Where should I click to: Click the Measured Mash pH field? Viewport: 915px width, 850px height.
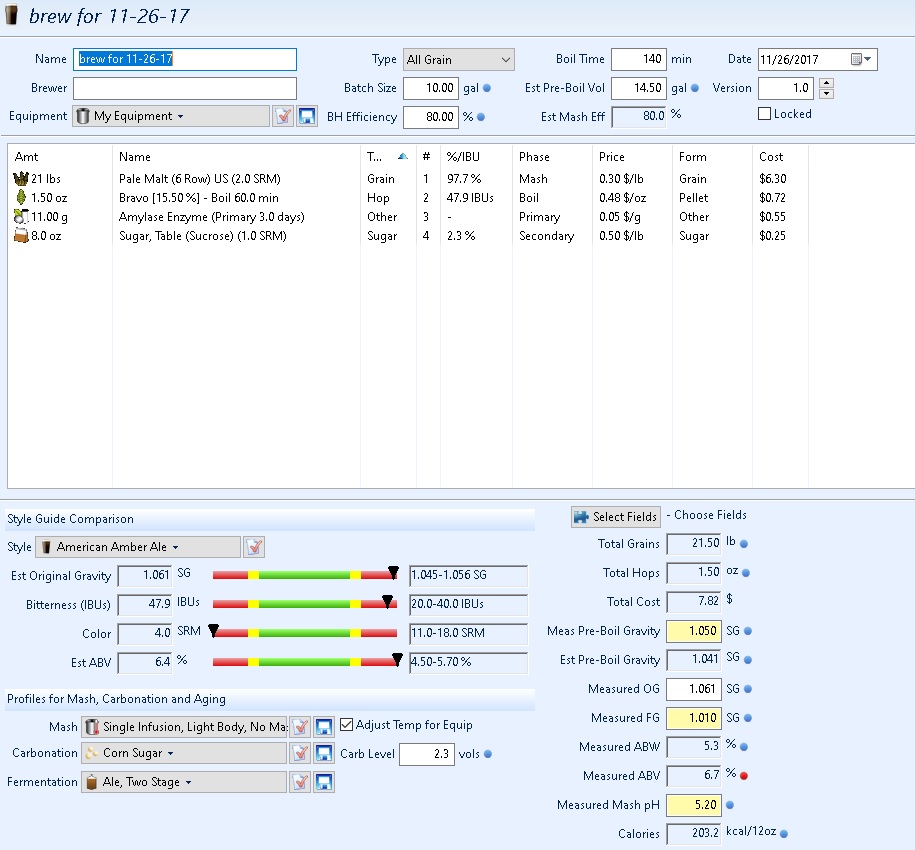694,805
